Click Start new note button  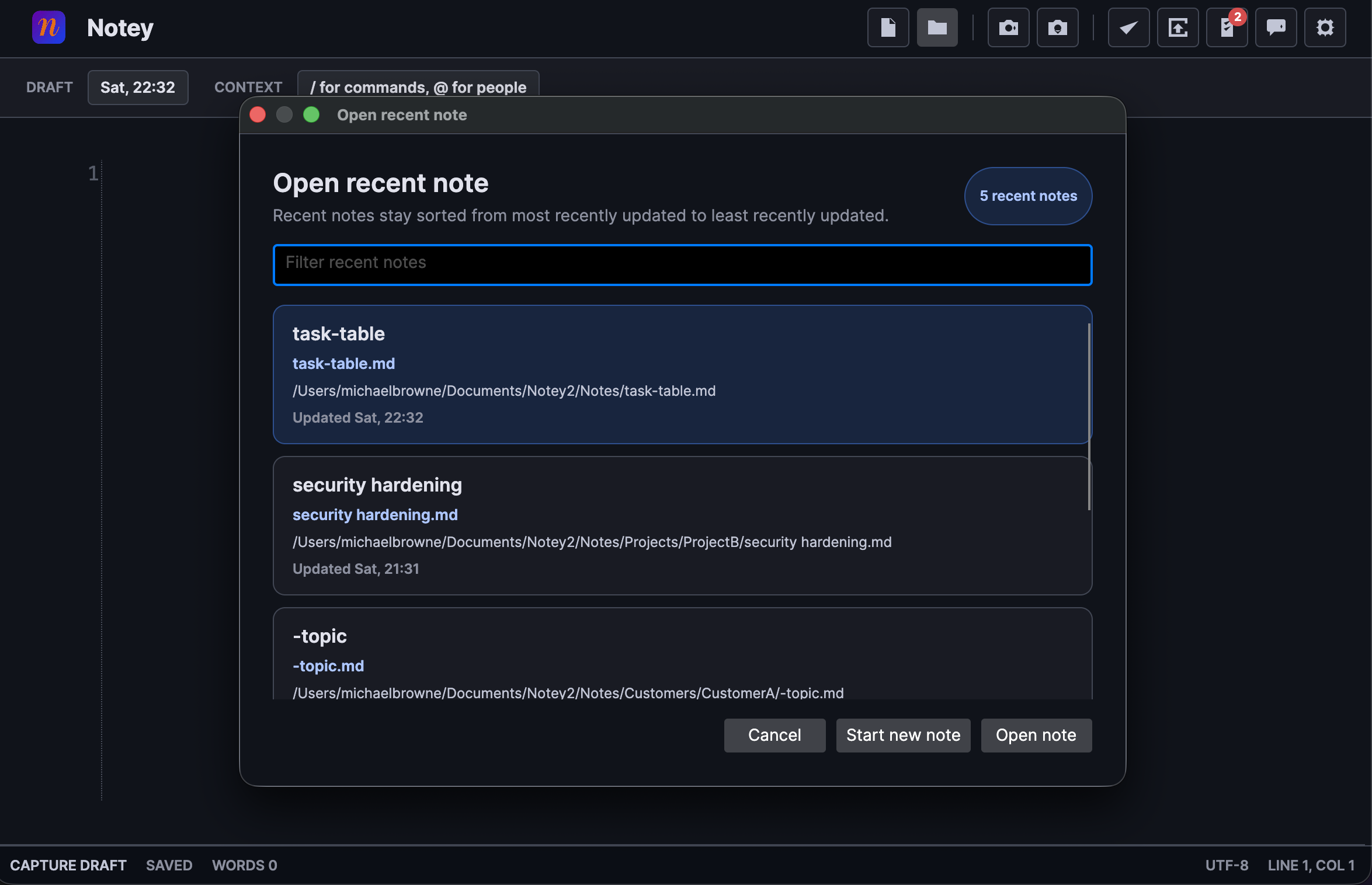903,735
